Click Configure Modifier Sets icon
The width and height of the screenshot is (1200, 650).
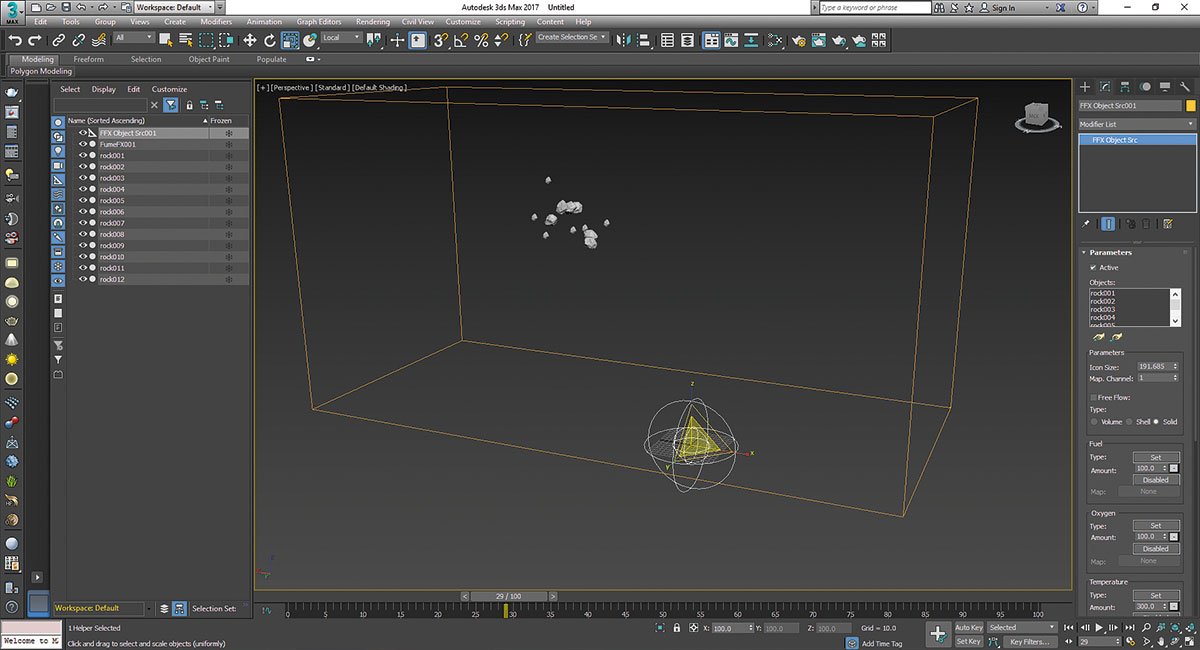[1168, 224]
